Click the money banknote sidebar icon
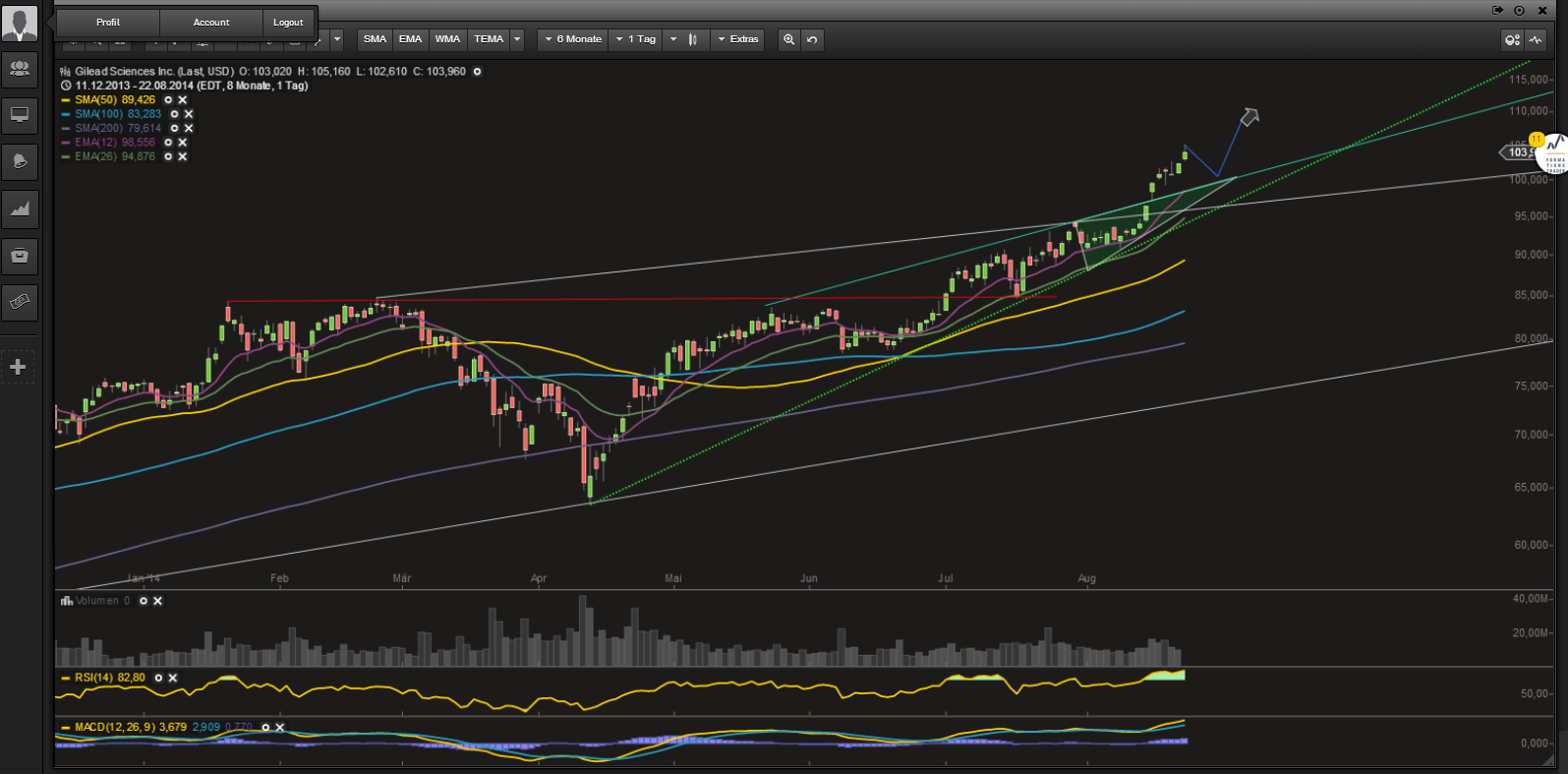The height and width of the screenshot is (774, 1568). coord(20,302)
